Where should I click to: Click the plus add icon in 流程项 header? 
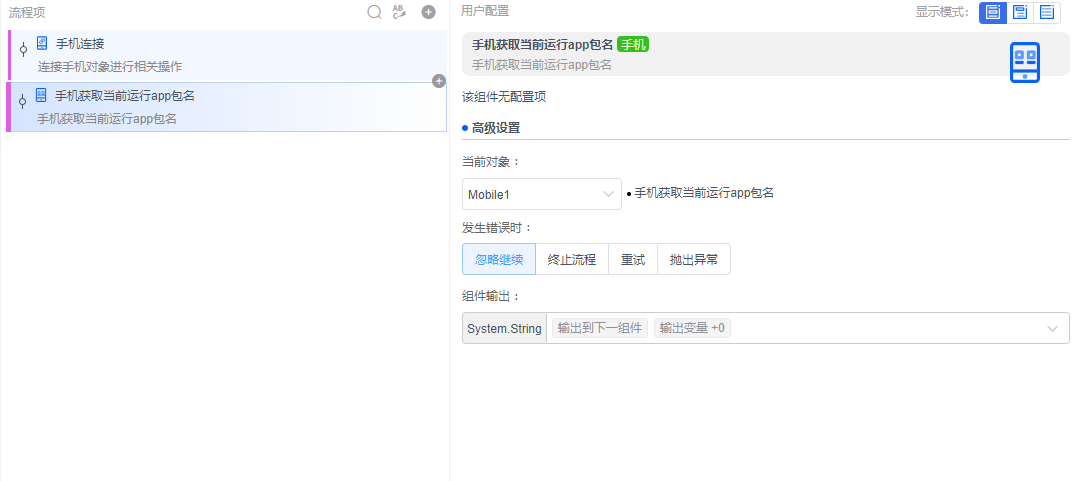click(428, 12)
